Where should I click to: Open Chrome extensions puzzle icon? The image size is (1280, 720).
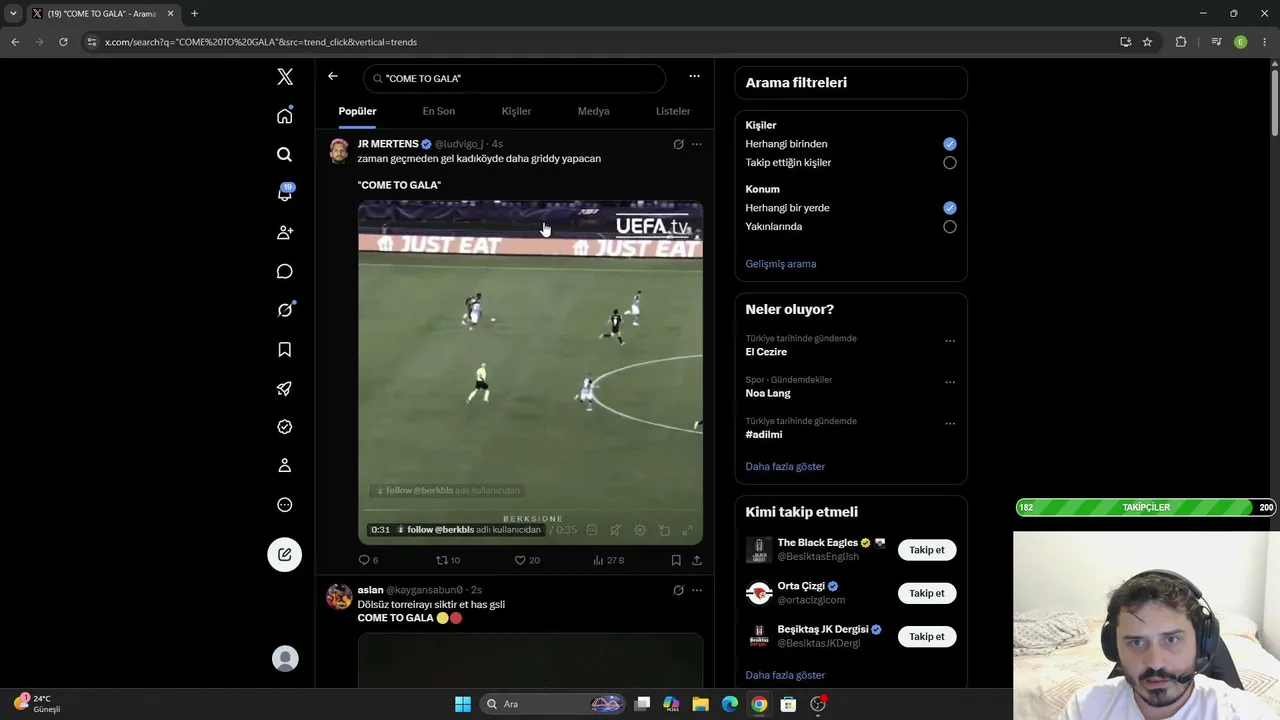[x=1181, y=42]
